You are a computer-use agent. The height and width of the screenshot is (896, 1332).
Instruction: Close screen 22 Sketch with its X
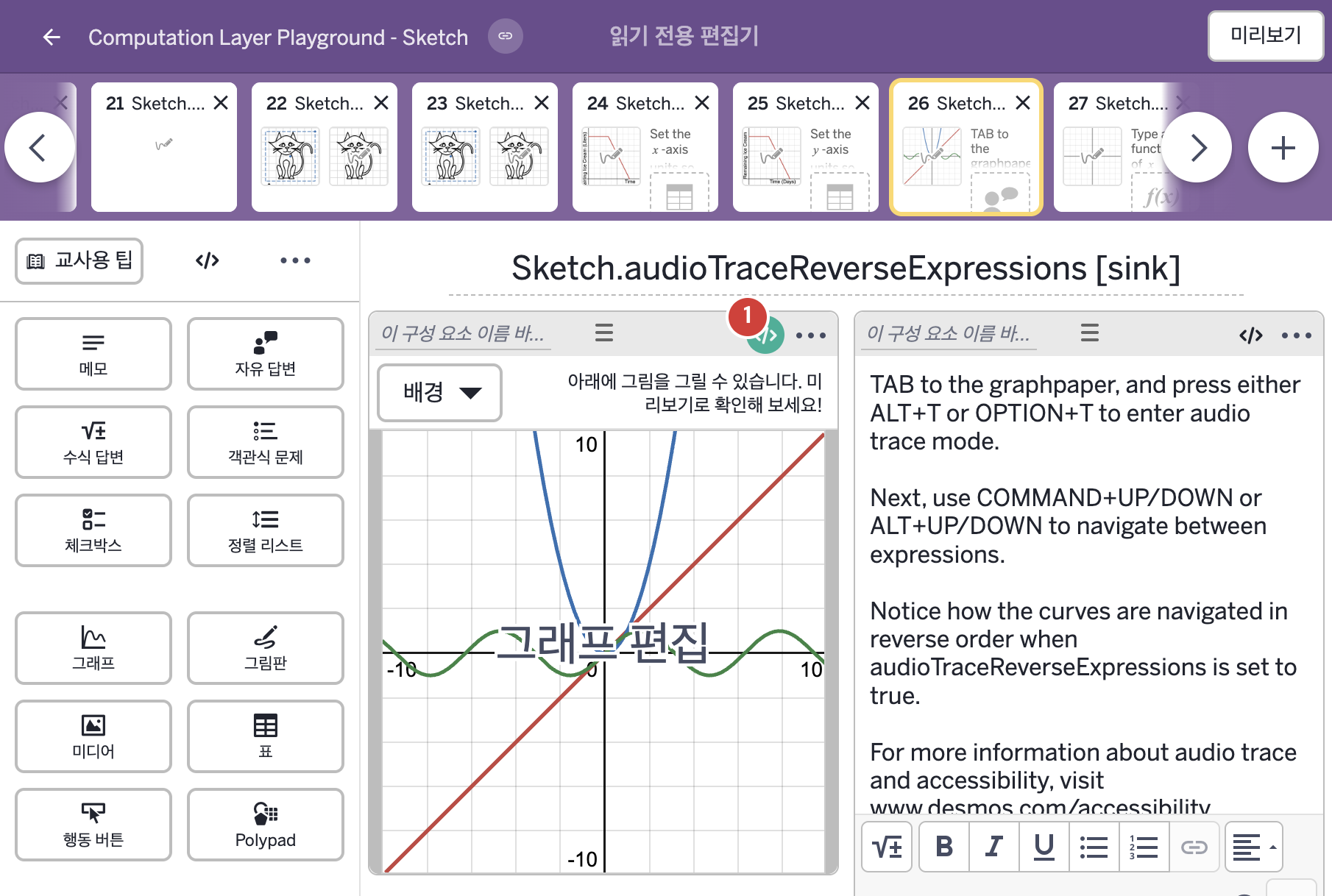(x=381, y=103)
